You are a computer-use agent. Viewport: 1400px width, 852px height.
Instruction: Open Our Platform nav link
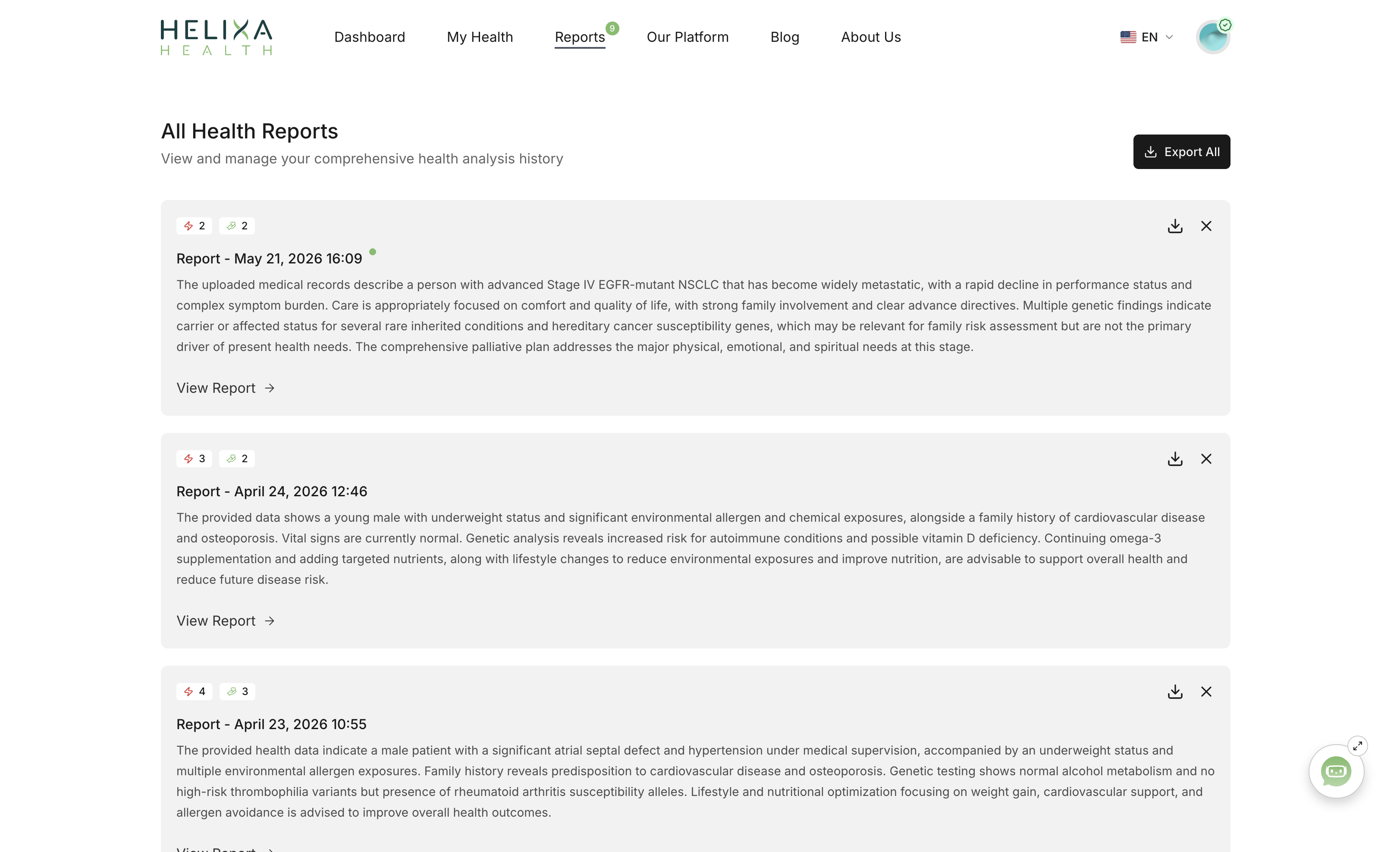687,37
